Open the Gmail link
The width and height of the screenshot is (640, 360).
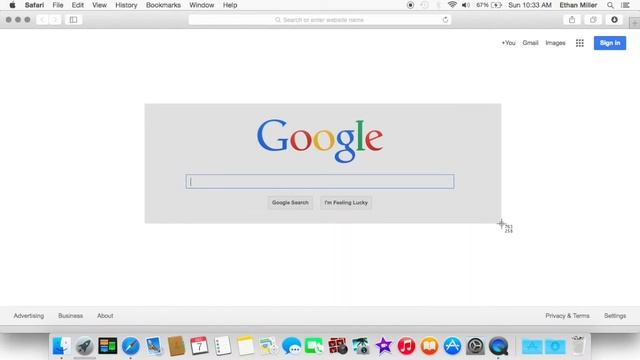530,43
